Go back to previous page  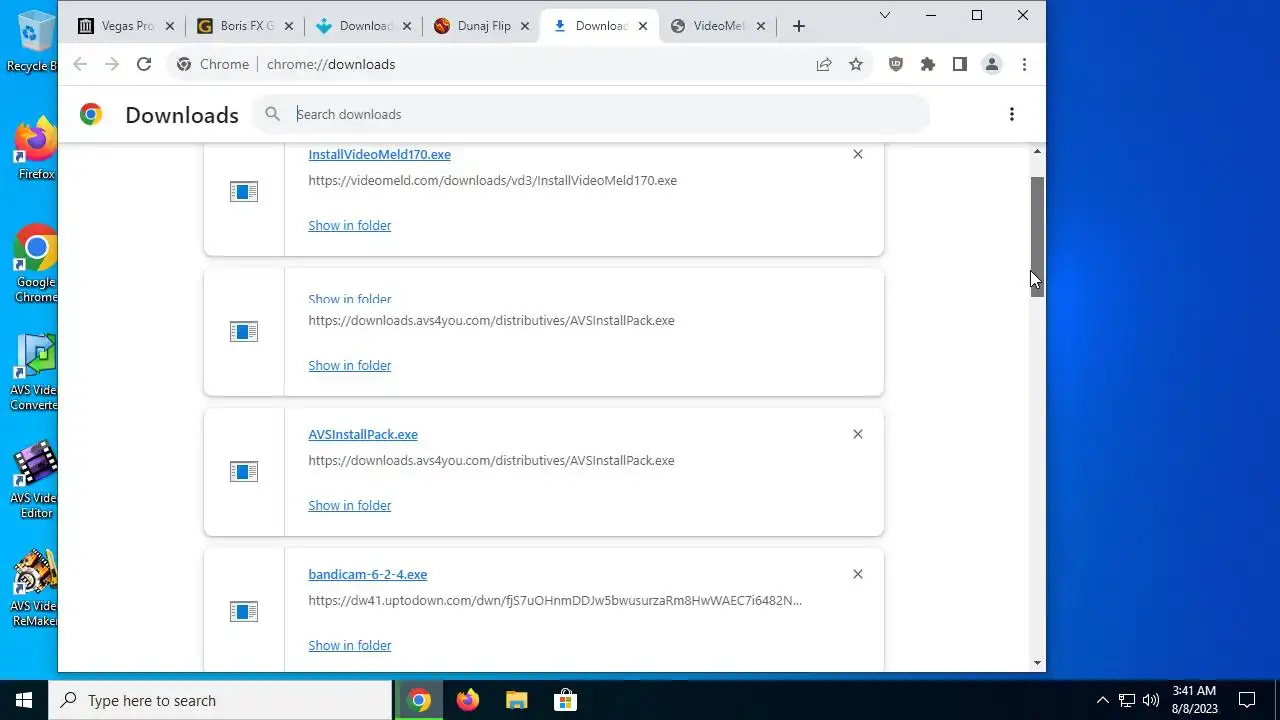pyautogui.click(x=80, y=64)
